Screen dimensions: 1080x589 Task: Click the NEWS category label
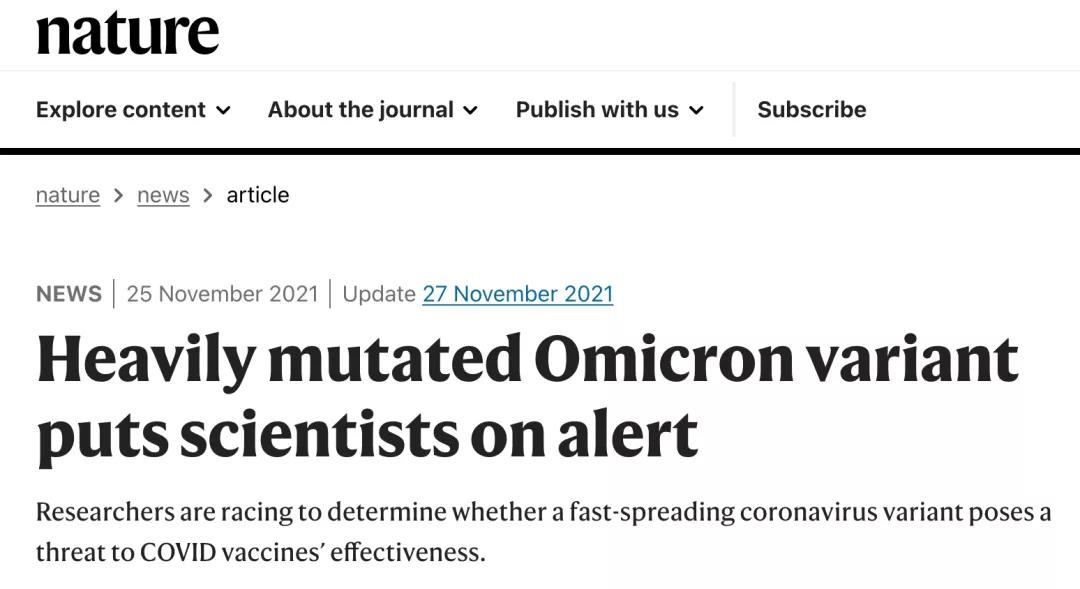(69, 293)
